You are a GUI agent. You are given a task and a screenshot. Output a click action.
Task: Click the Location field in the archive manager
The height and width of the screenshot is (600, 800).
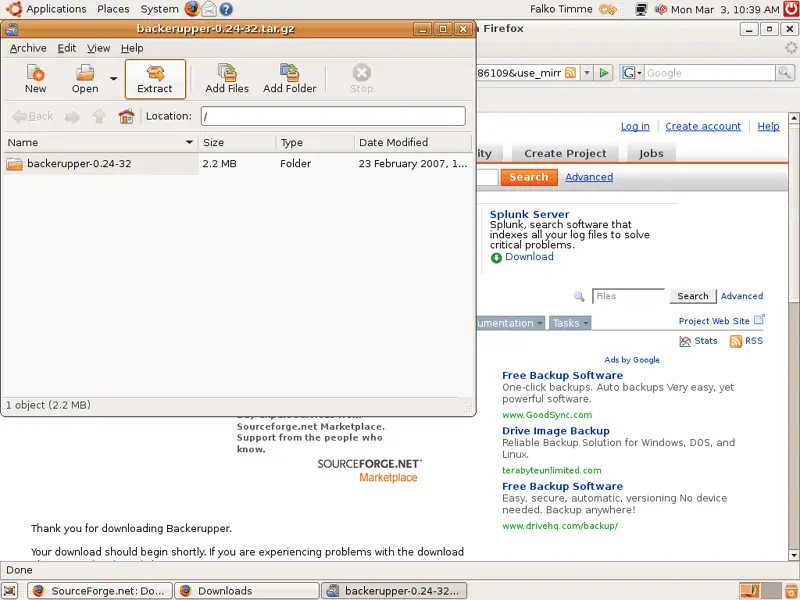[x=333, y=116]
